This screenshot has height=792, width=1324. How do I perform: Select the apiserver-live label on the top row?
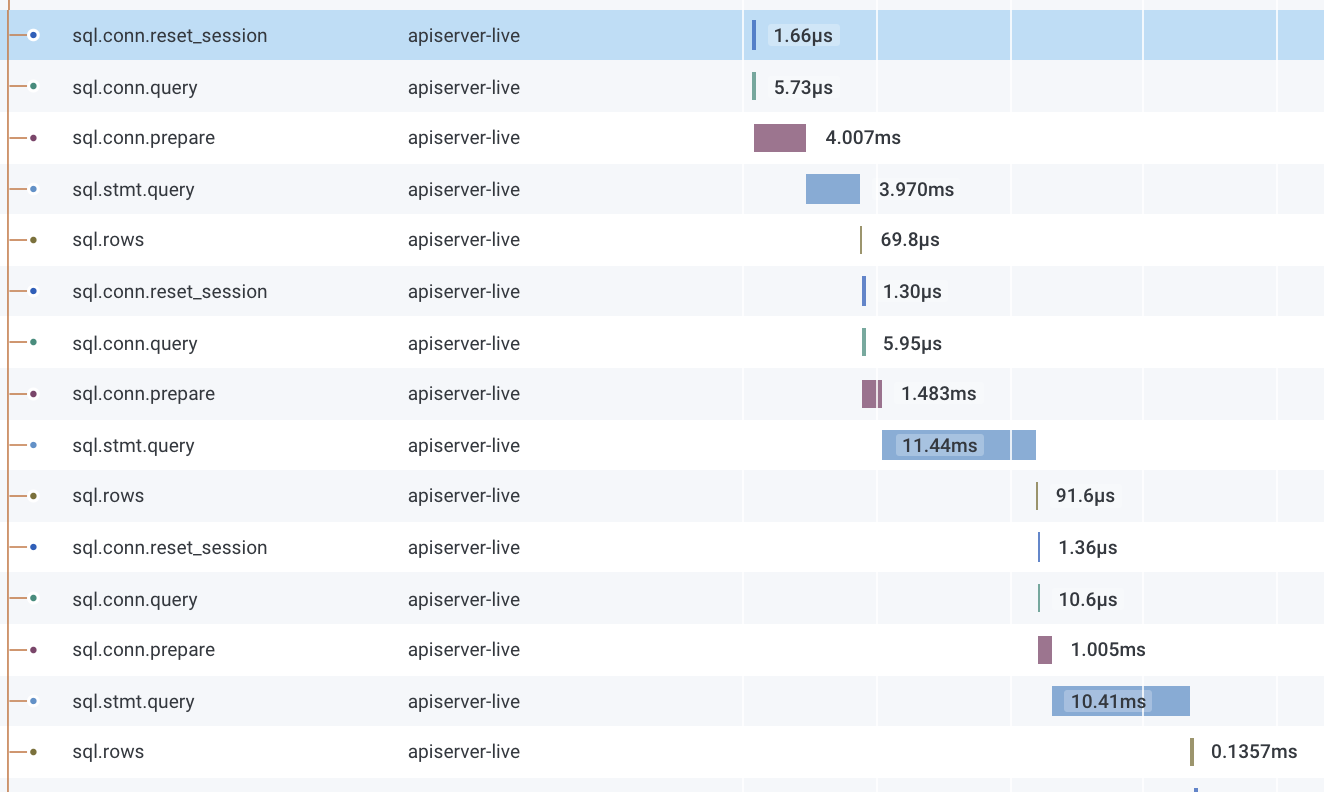pos(464,35)
